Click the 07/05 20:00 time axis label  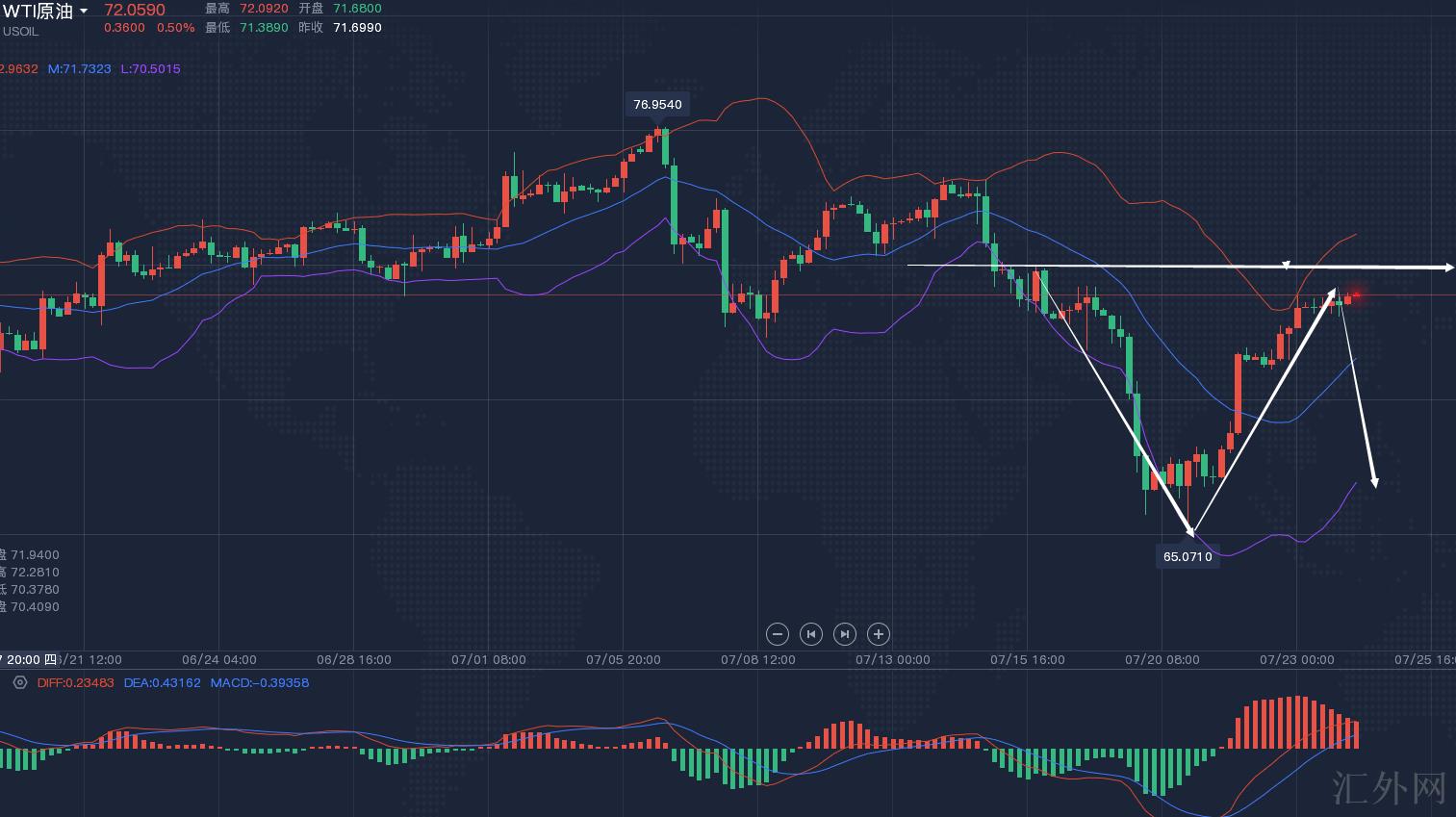623,660
